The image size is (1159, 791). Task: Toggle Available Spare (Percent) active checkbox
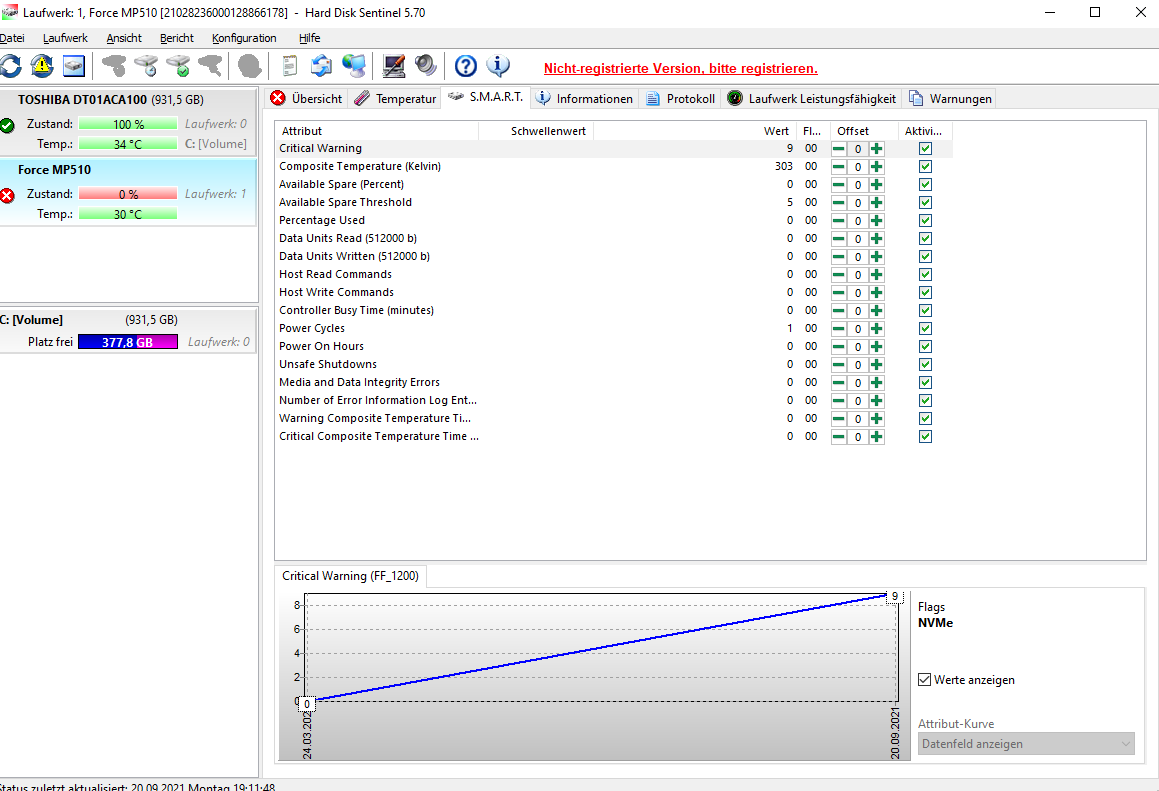pos(925,185)
